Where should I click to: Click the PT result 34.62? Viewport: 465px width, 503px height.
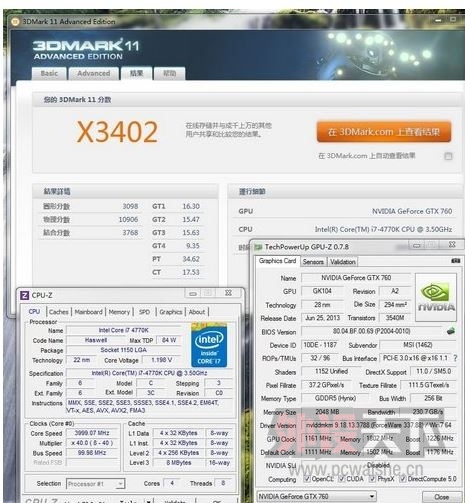pyautogui.click(x=191, y=259)
